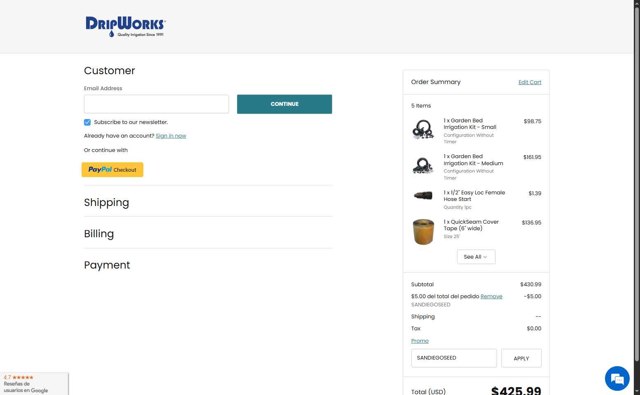Click the CONTINUE button

284,104
